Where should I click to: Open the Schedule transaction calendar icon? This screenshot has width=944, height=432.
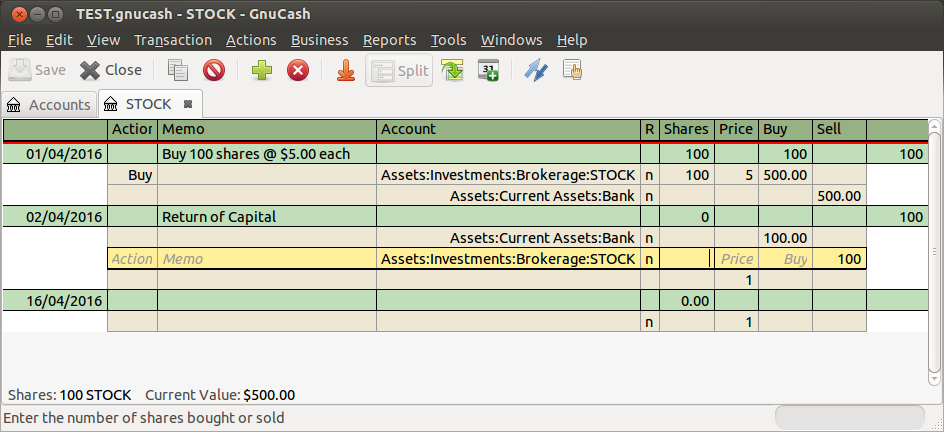point(488,70)
